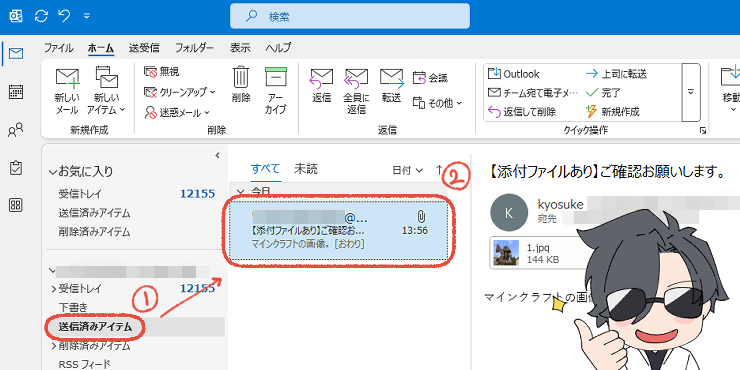Collapse the blurred account folder tree

pyautogui.click(x=51, y=270)
